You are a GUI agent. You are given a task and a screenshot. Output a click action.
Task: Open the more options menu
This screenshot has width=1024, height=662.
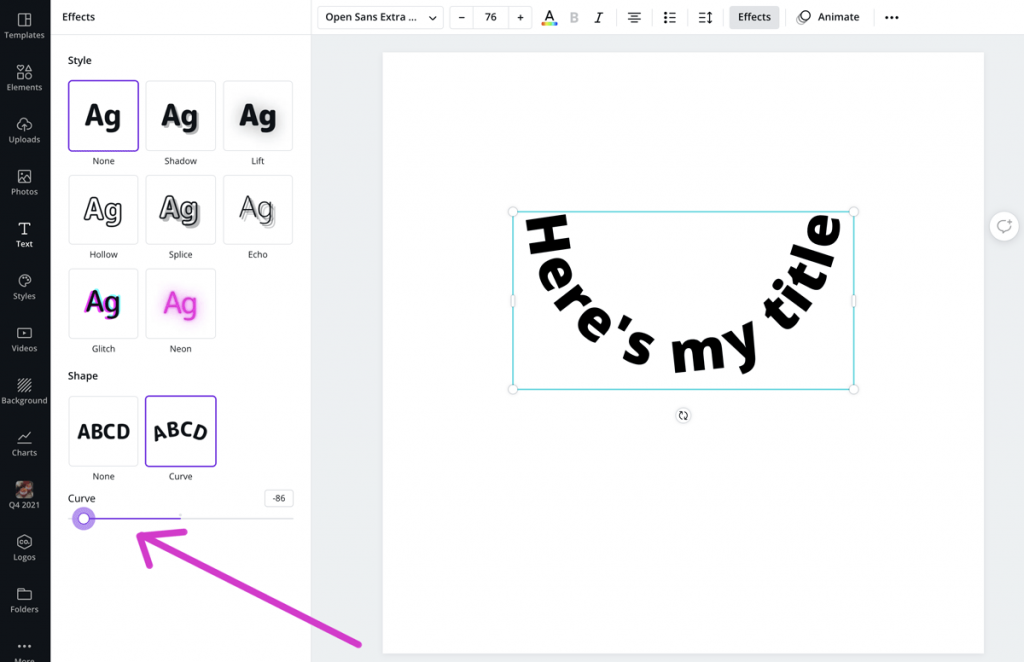coord(891,17)
